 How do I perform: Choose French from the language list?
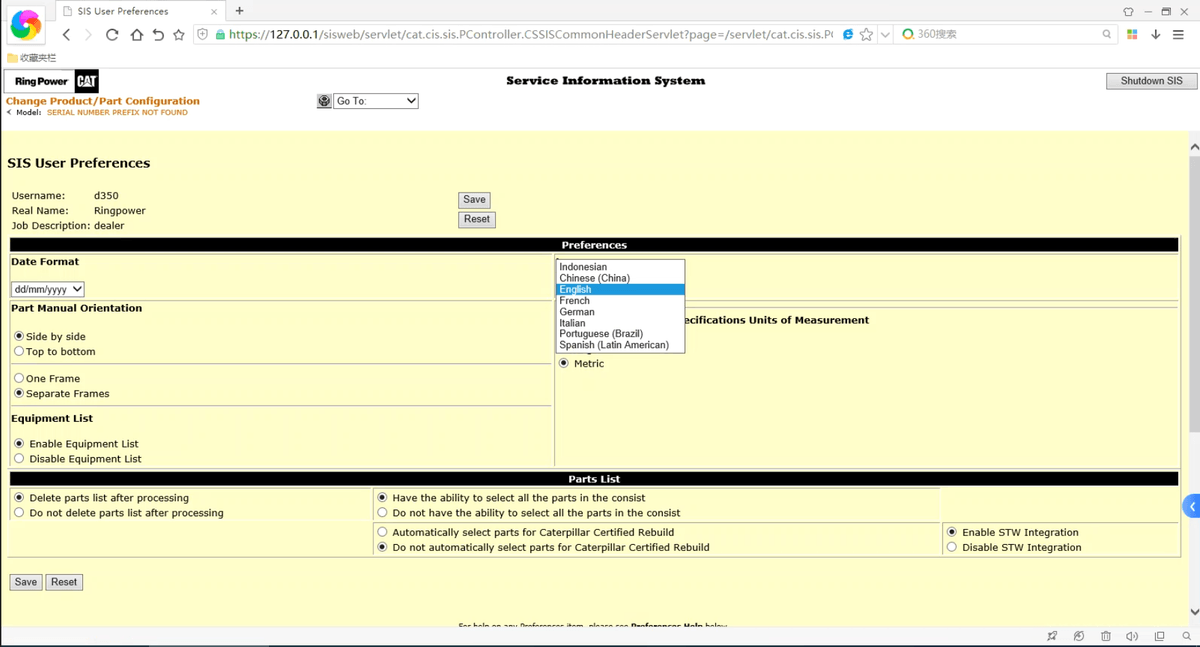coord(575,301)
